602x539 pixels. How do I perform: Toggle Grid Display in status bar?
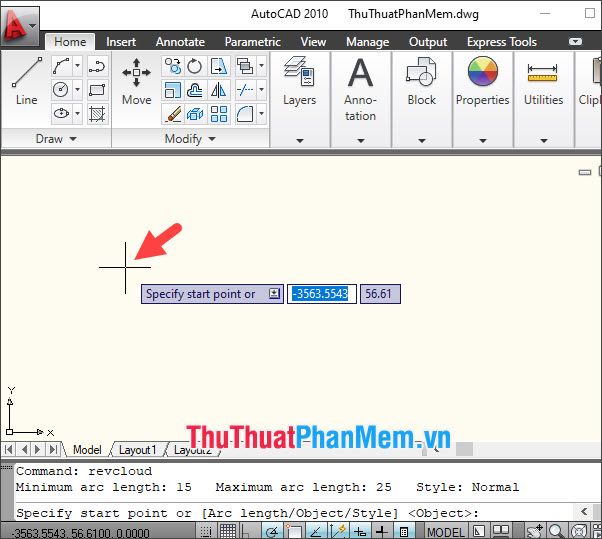228,531
